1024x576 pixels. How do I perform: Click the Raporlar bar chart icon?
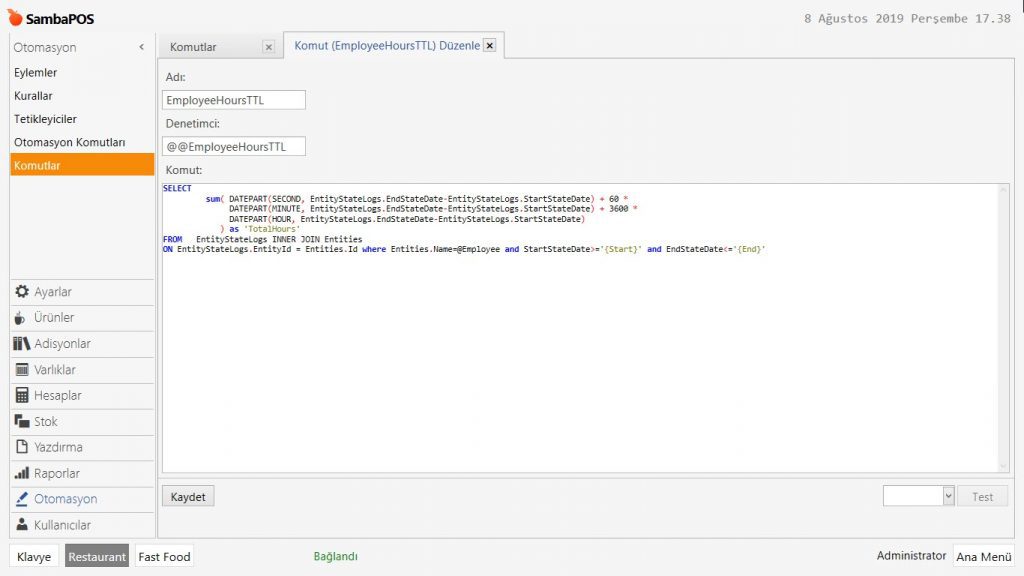(22, 474)
